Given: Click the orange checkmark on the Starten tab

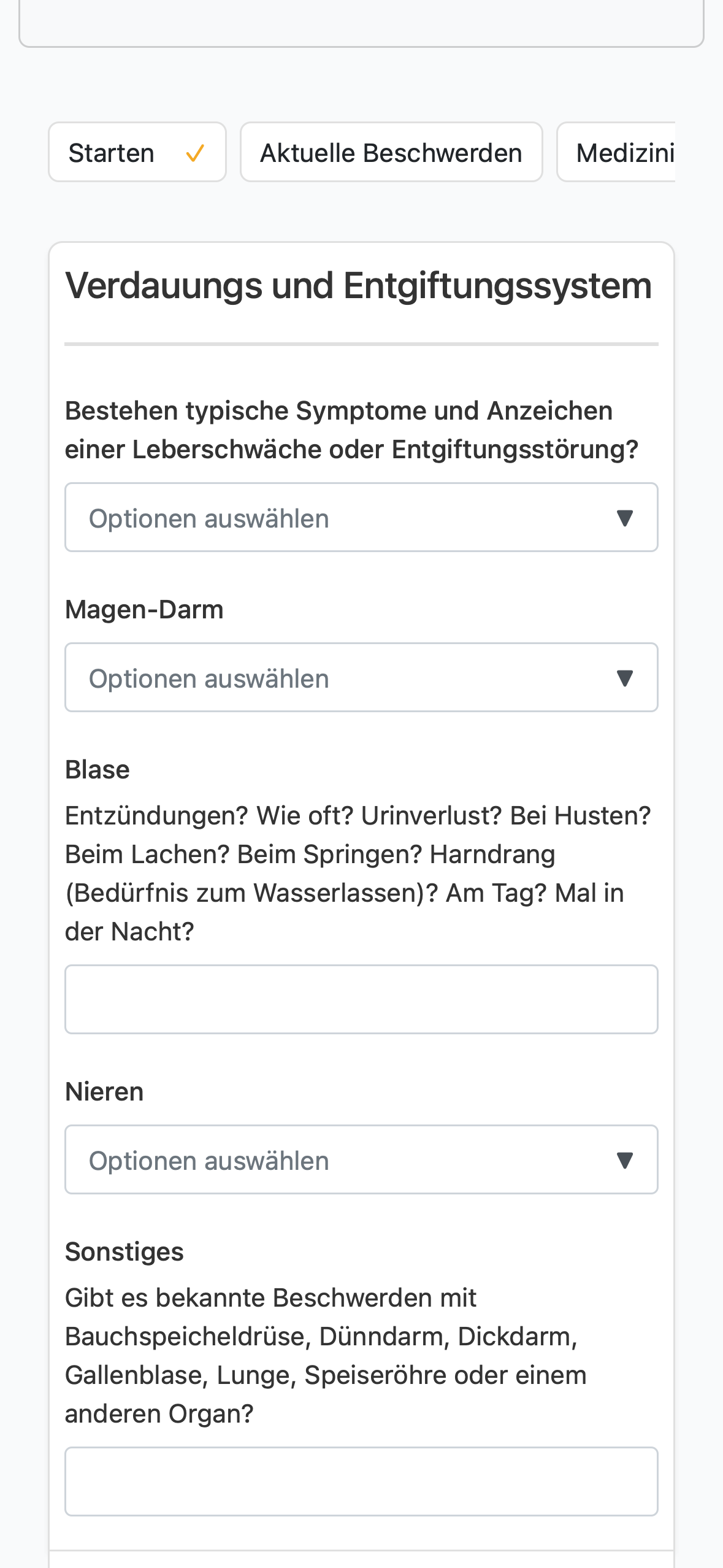Looking at the screenshot, I should [x=195, y=153].
